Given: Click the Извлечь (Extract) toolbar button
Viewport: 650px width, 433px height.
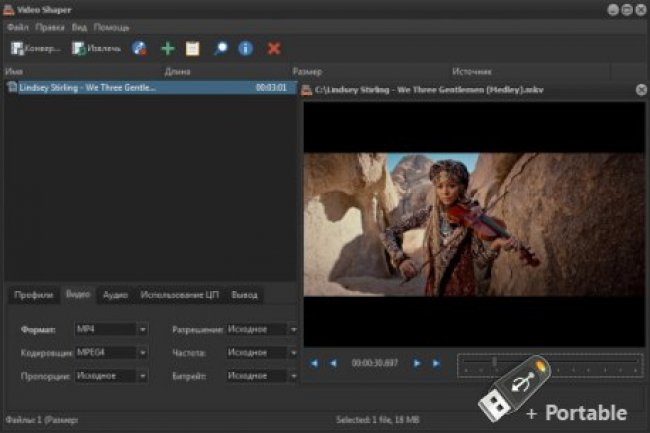Looking at the screenshot, I should click(97, 48).
